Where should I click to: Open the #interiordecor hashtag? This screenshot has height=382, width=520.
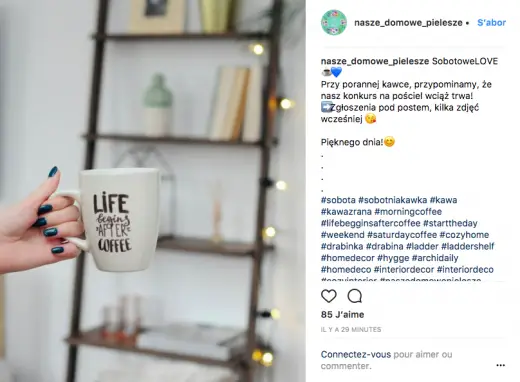(404, 269)
